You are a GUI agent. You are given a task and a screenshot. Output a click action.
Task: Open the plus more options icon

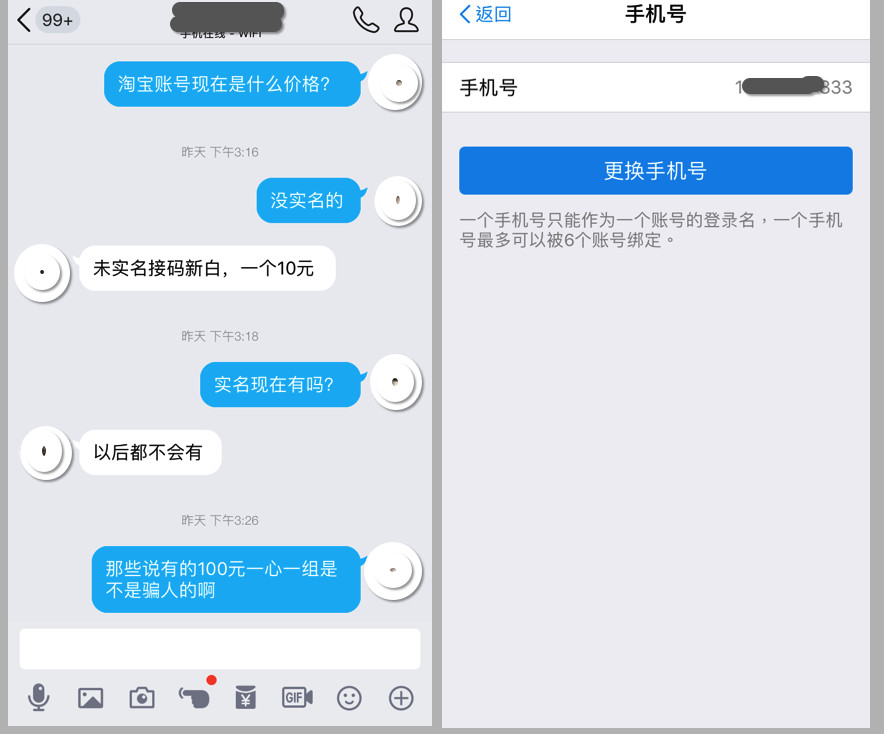pos(401,698)
